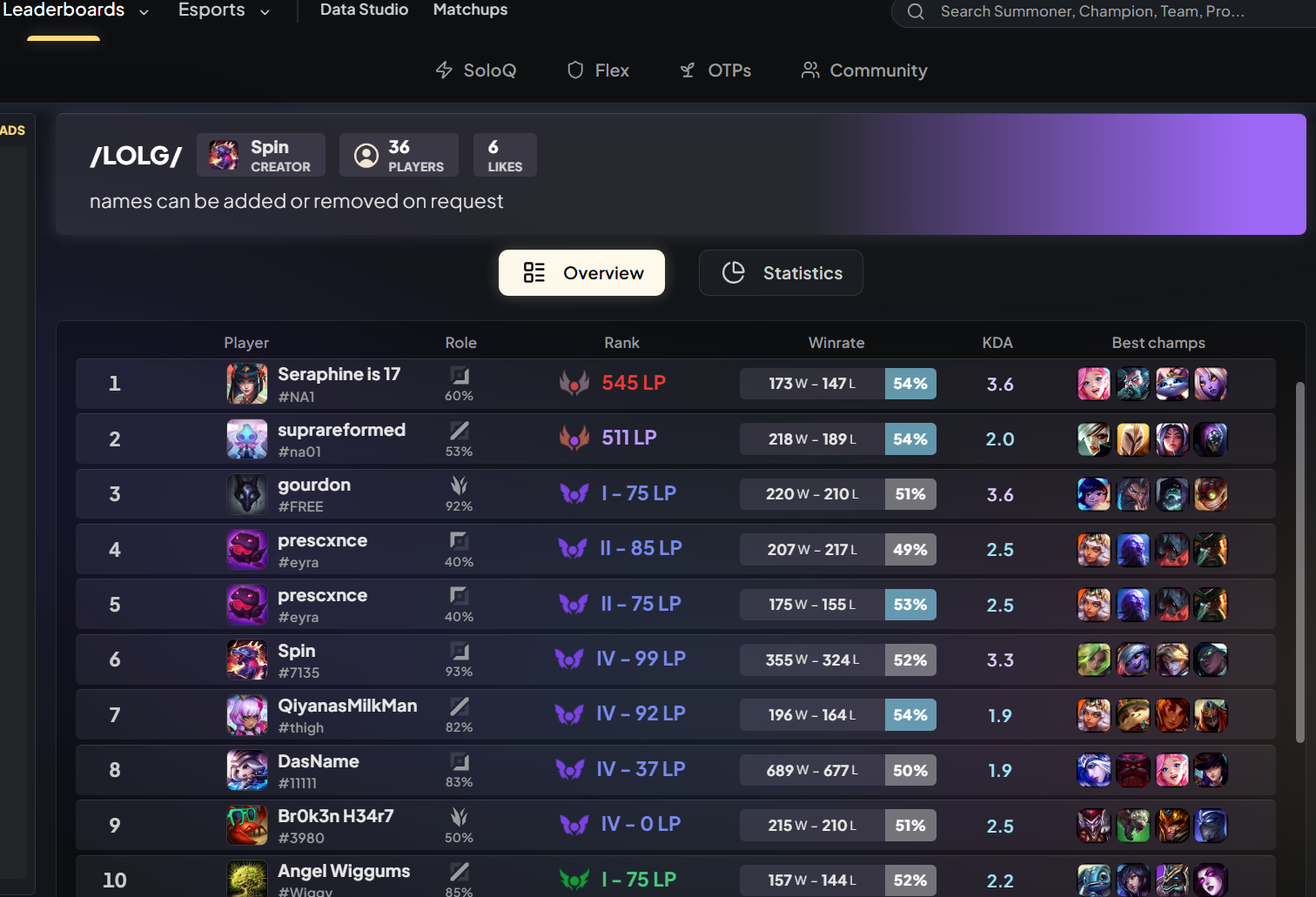The height and width of the screenshot is (897, 1316).
Task: Click Br0k3n H34r7's summoner avatar
Action: point(247,826)
